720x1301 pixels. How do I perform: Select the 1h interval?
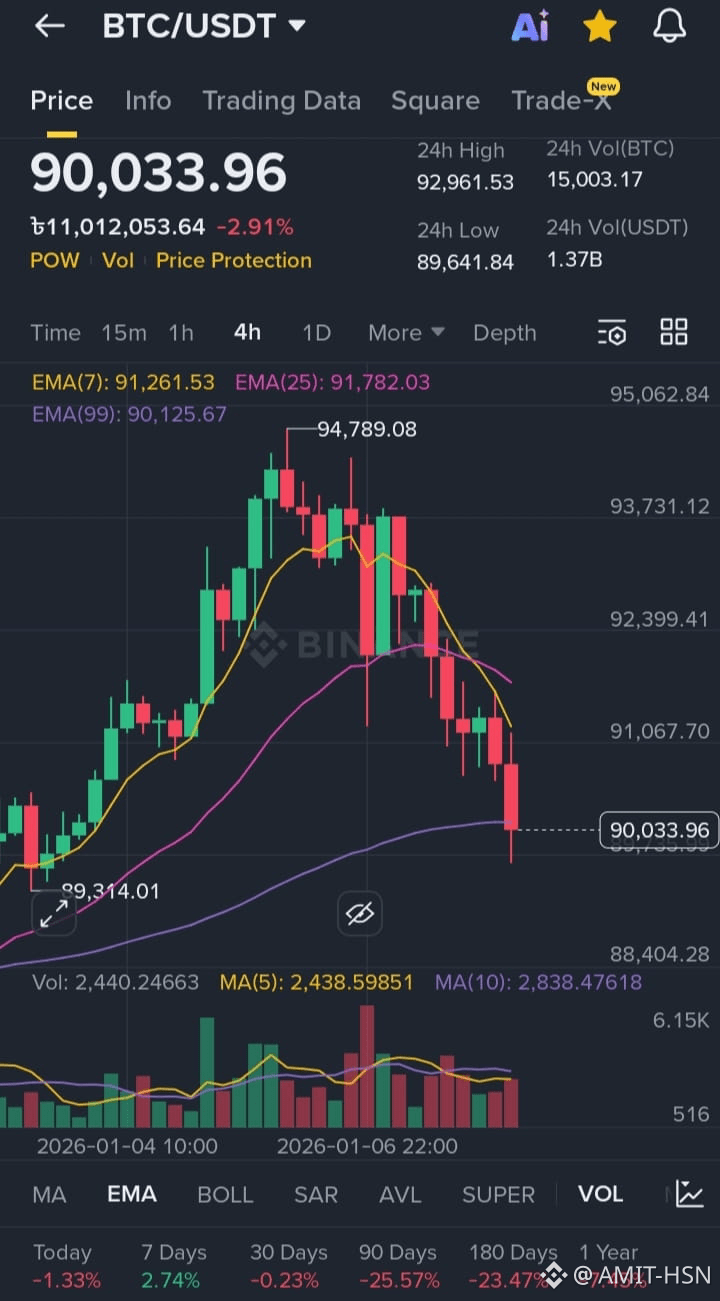(x=181, y=333)
